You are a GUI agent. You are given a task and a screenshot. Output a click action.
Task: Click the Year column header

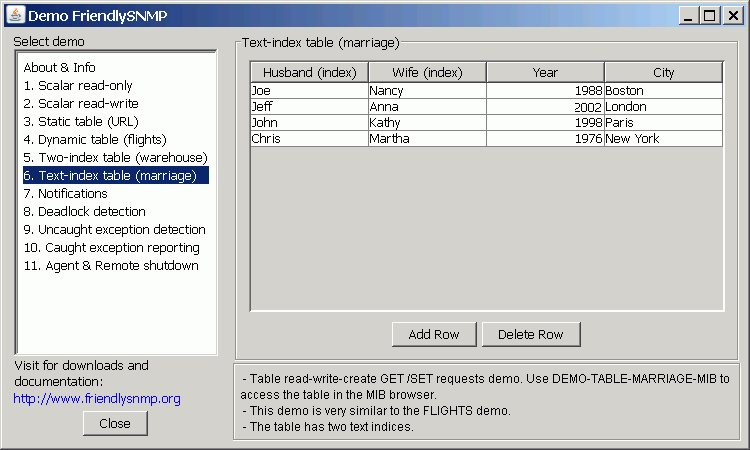pos(545,72)
